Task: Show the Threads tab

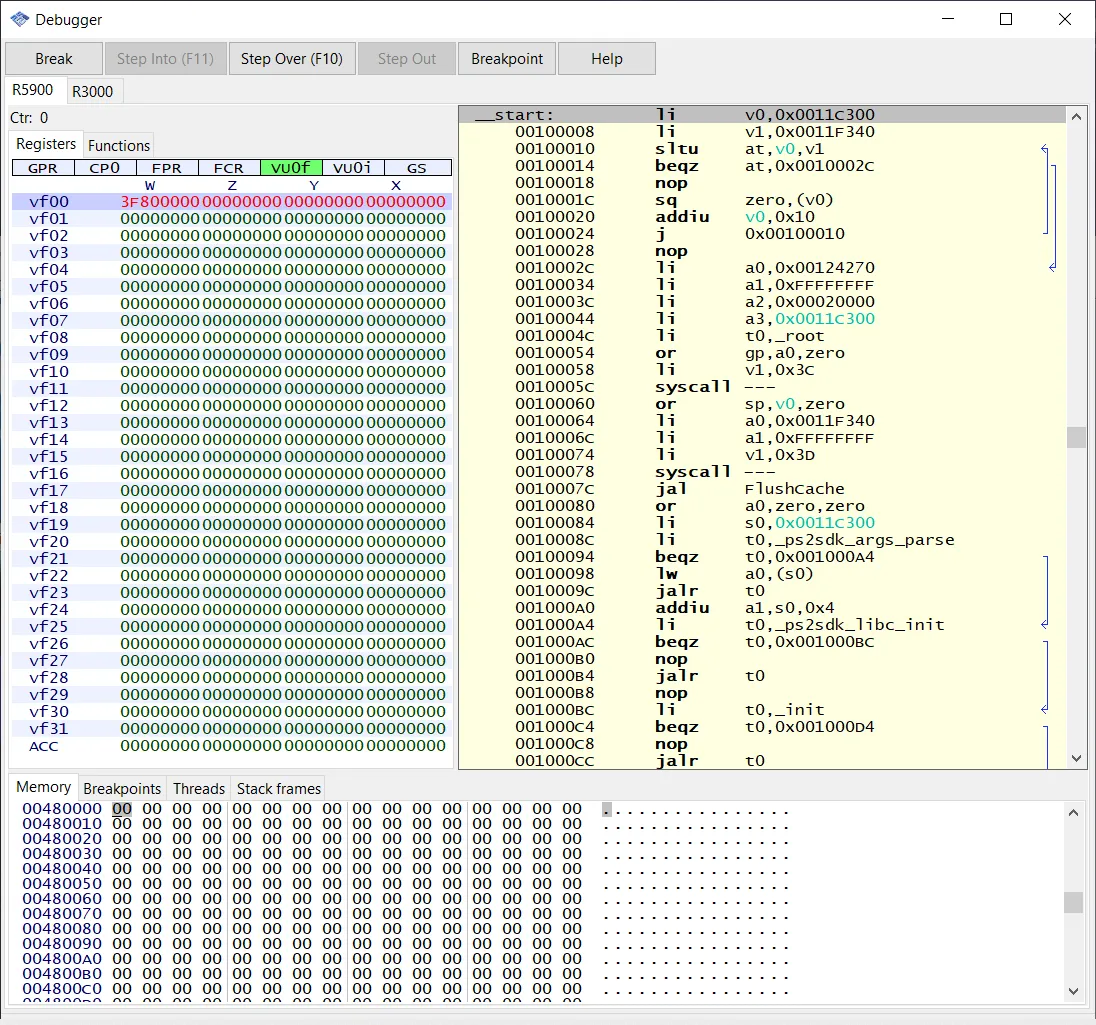Action: point(198,789)
